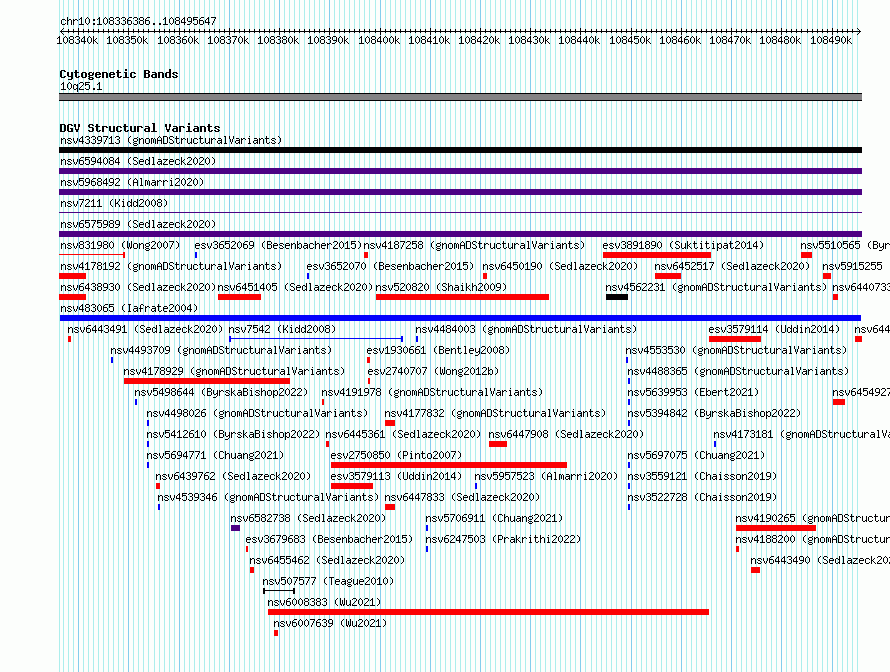
Task: Click the red bar under nsv4178929
Action: (207, 381)
